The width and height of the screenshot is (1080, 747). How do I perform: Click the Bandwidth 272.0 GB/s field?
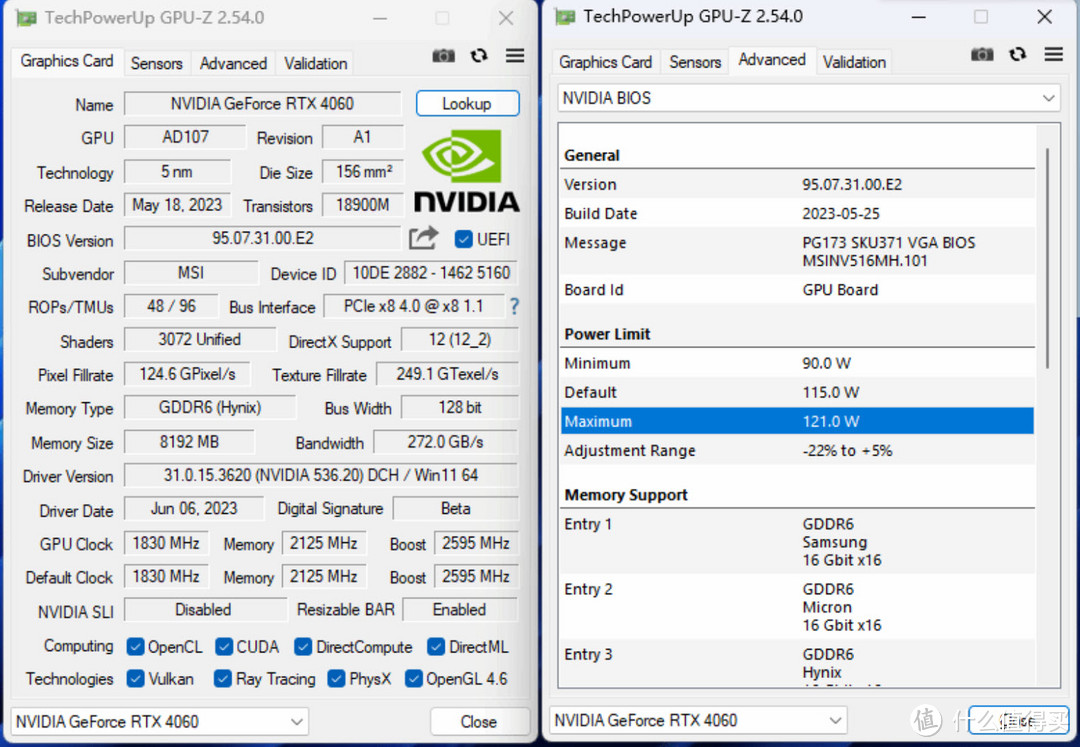[x=446, y=442]
